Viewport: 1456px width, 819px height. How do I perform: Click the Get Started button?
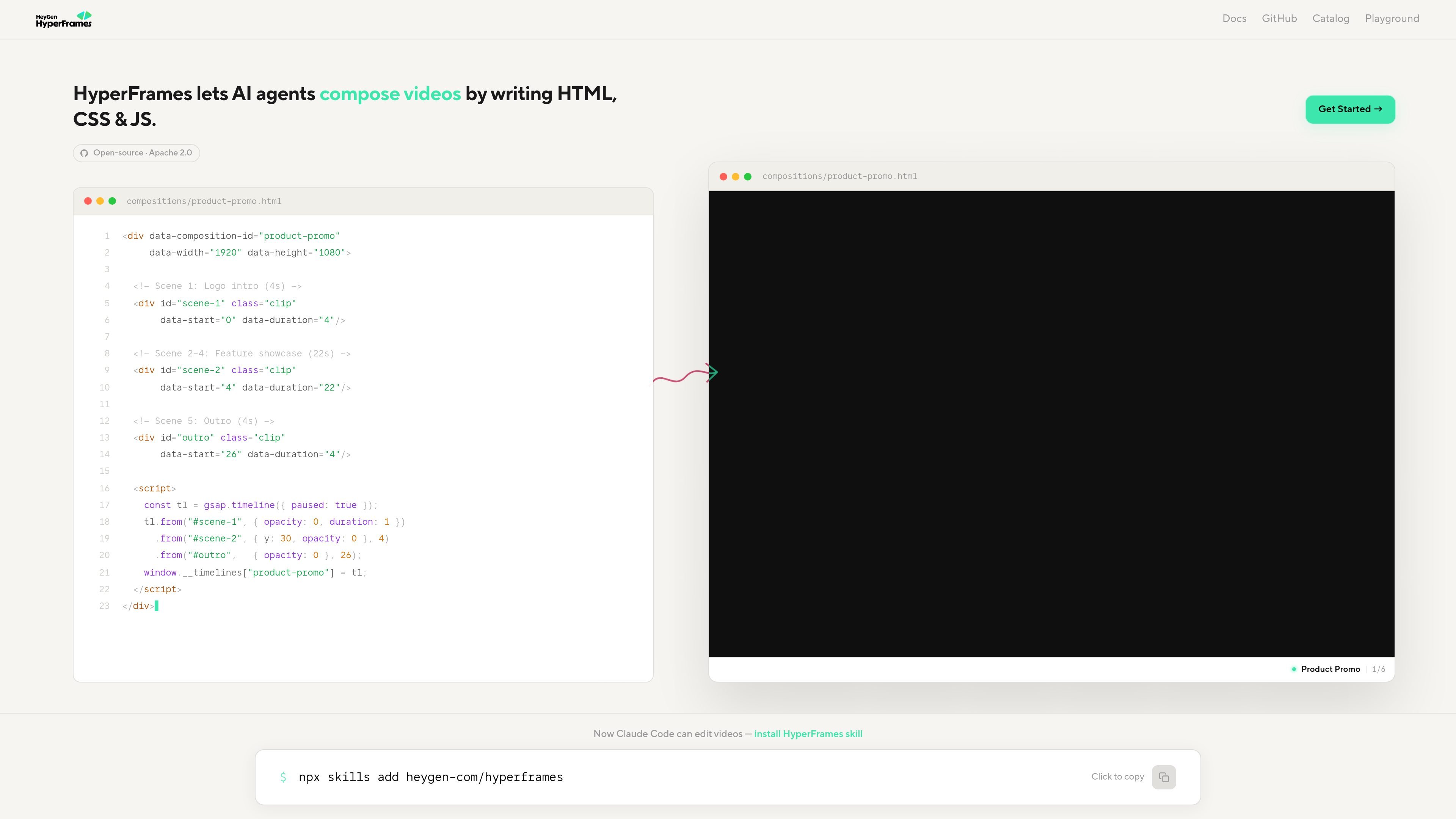(x=1350, y=109)
